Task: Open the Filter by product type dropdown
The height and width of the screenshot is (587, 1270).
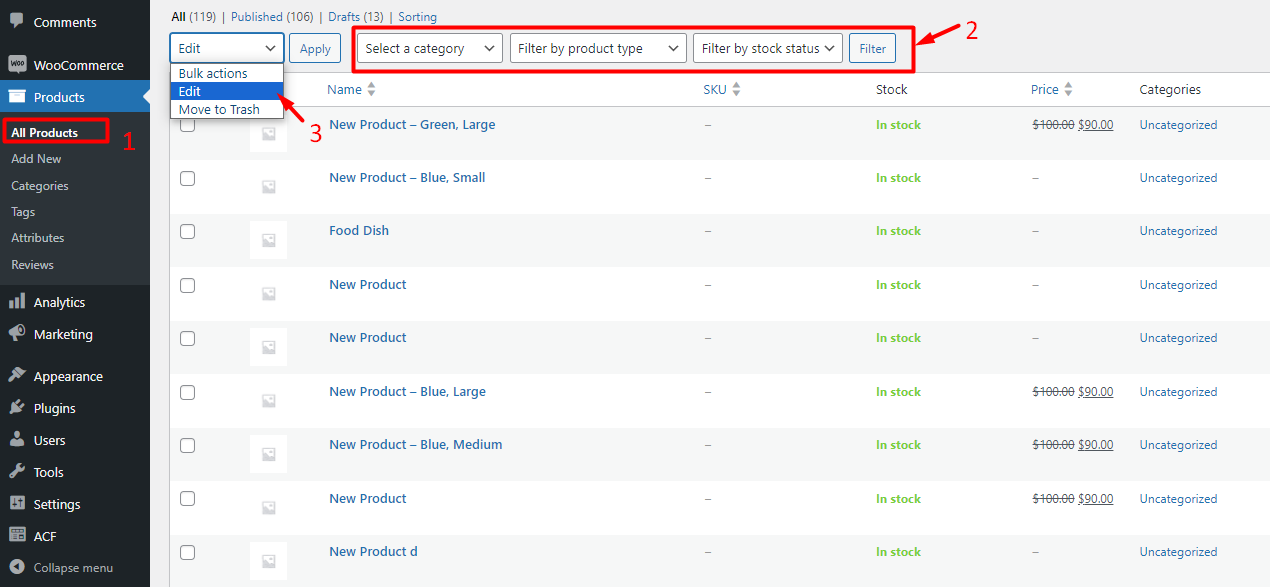Action: click(x=597, y=47)
